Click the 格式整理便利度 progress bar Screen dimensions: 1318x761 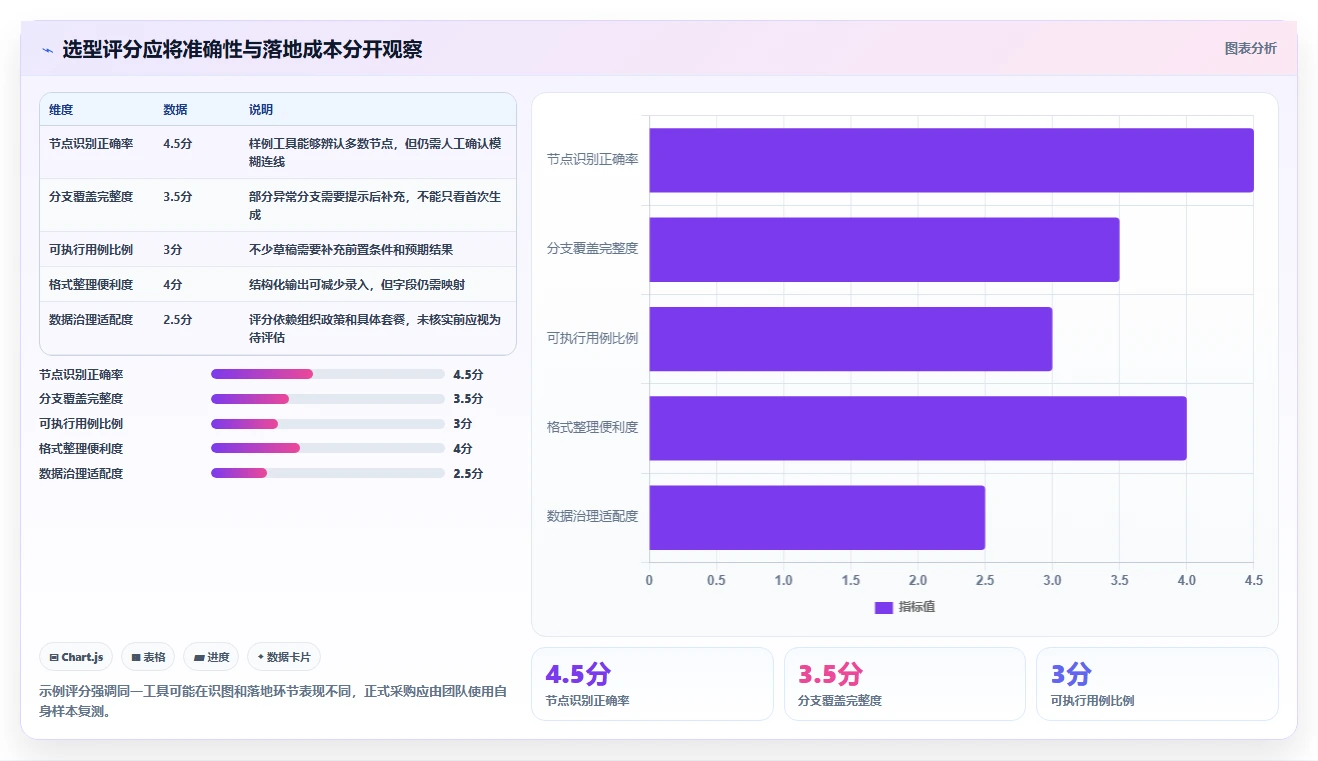328,448
